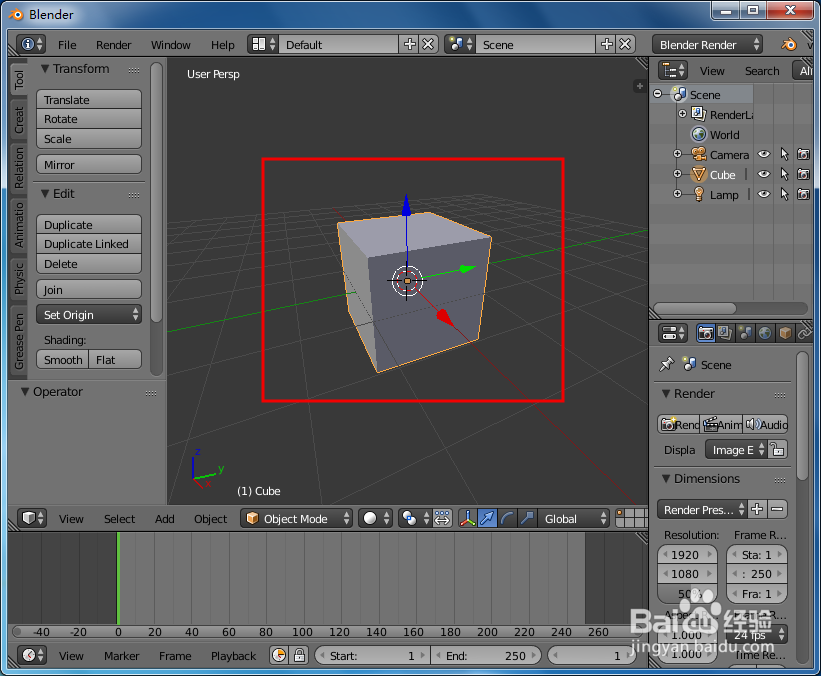This screenshot has height=676, width=821.
Task: Collapse the Edit panel
Action: [45, 194]
